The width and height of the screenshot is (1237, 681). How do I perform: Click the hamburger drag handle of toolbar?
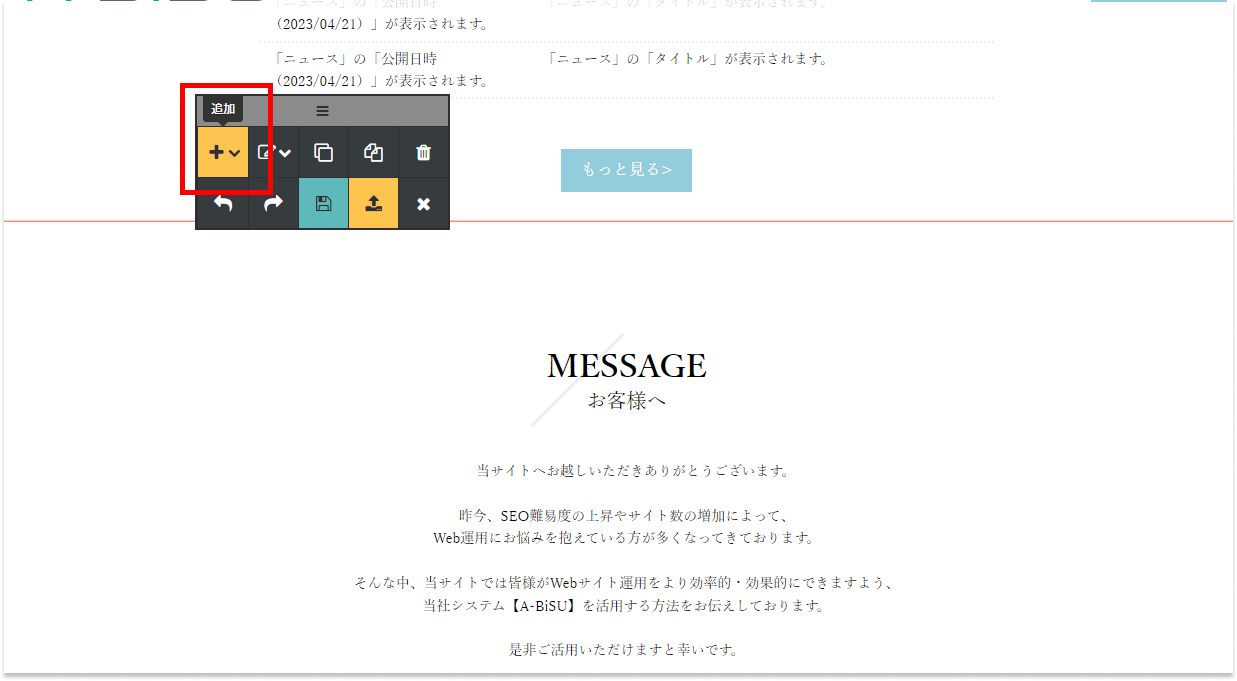tap(322, 111)
